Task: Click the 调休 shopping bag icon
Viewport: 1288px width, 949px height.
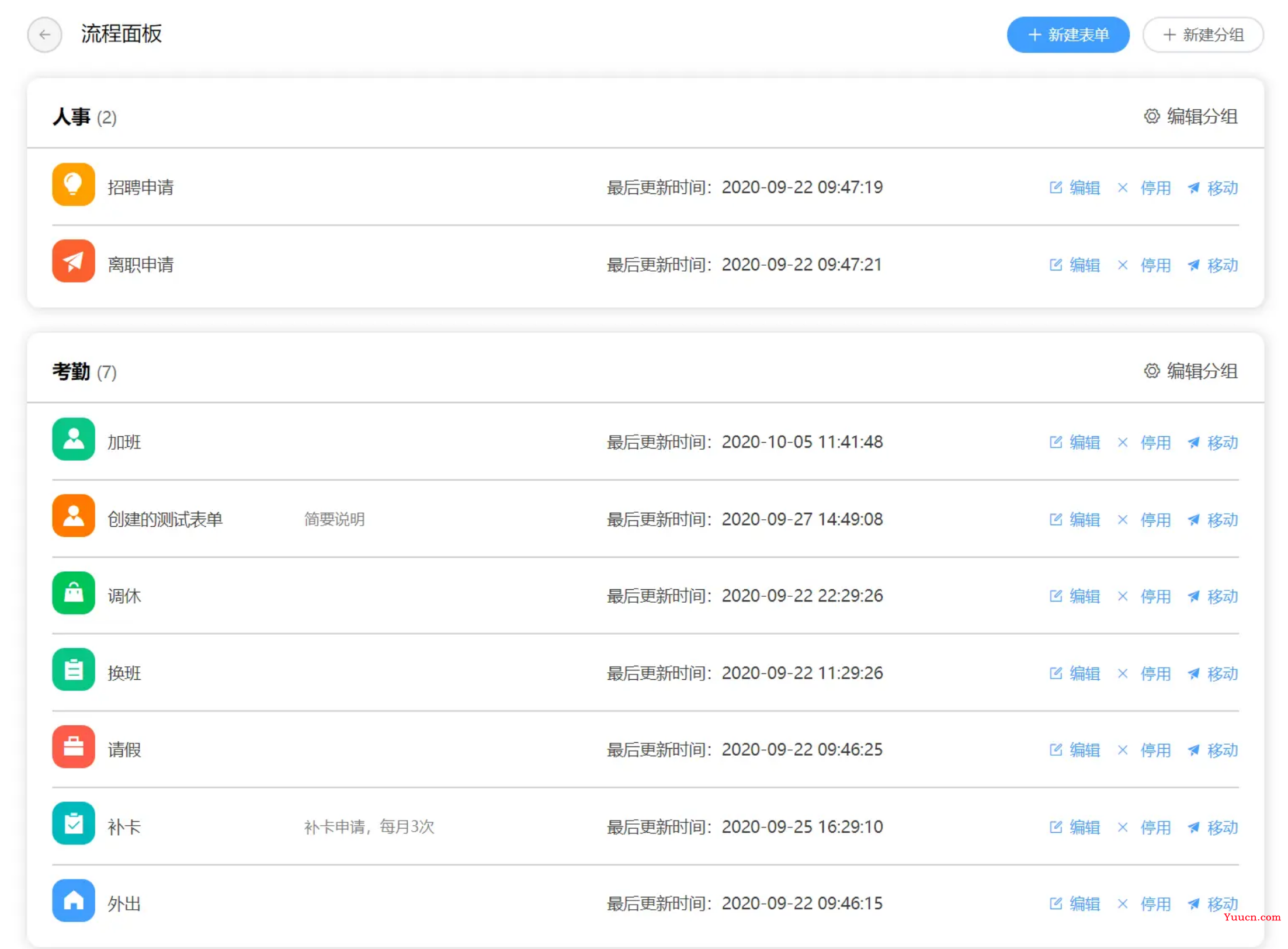Action: point(74,593)
